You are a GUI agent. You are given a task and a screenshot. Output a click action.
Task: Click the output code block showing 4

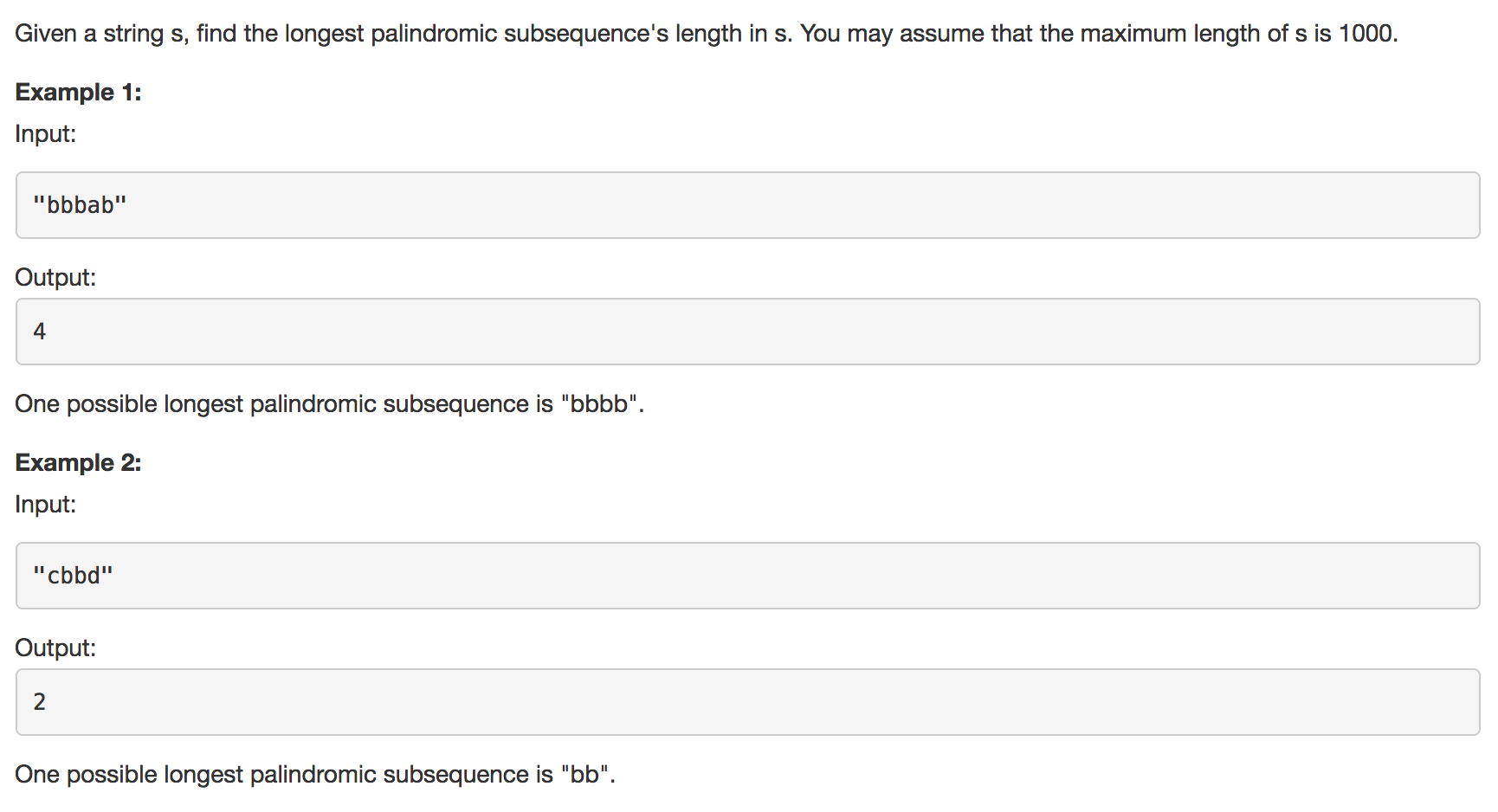click(x=746, y=332)
